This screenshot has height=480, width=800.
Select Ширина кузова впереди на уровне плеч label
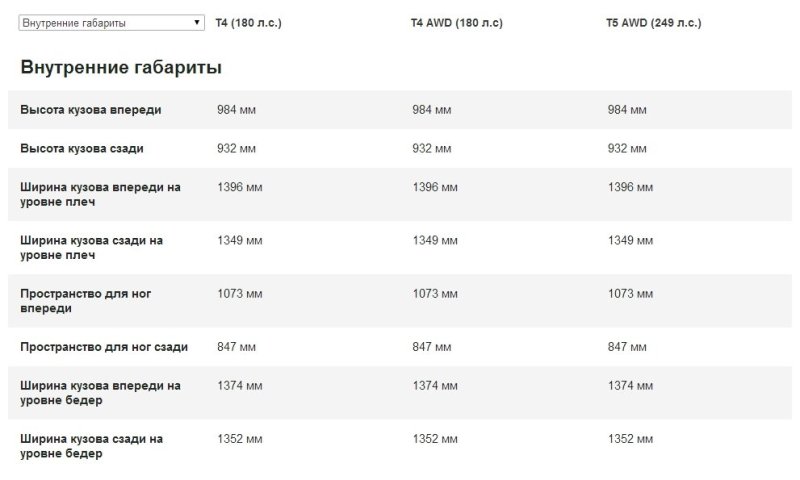[100, 194]
